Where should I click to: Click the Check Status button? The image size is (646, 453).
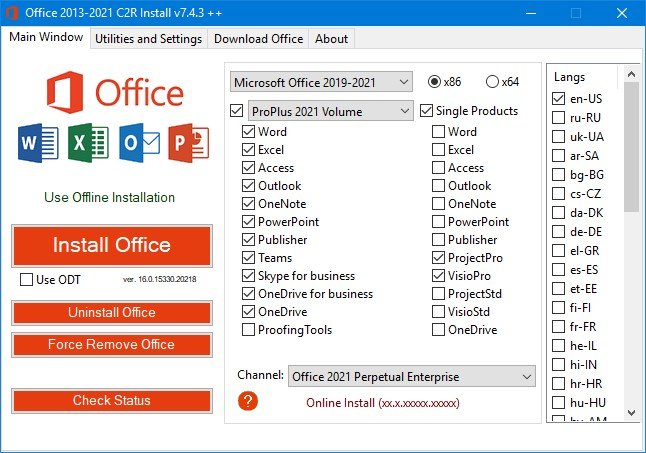click(x=112, y=400)
